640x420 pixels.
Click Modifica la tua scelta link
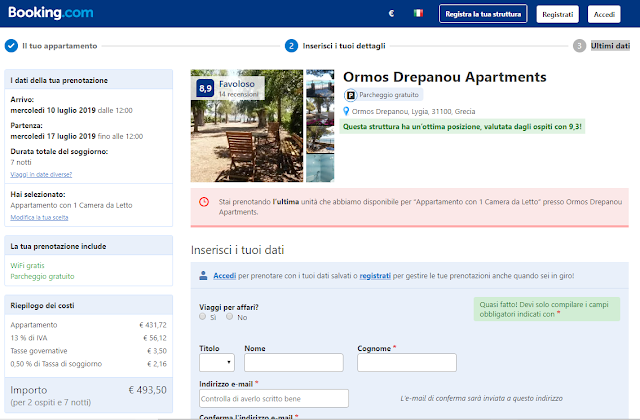click(39, 218)
